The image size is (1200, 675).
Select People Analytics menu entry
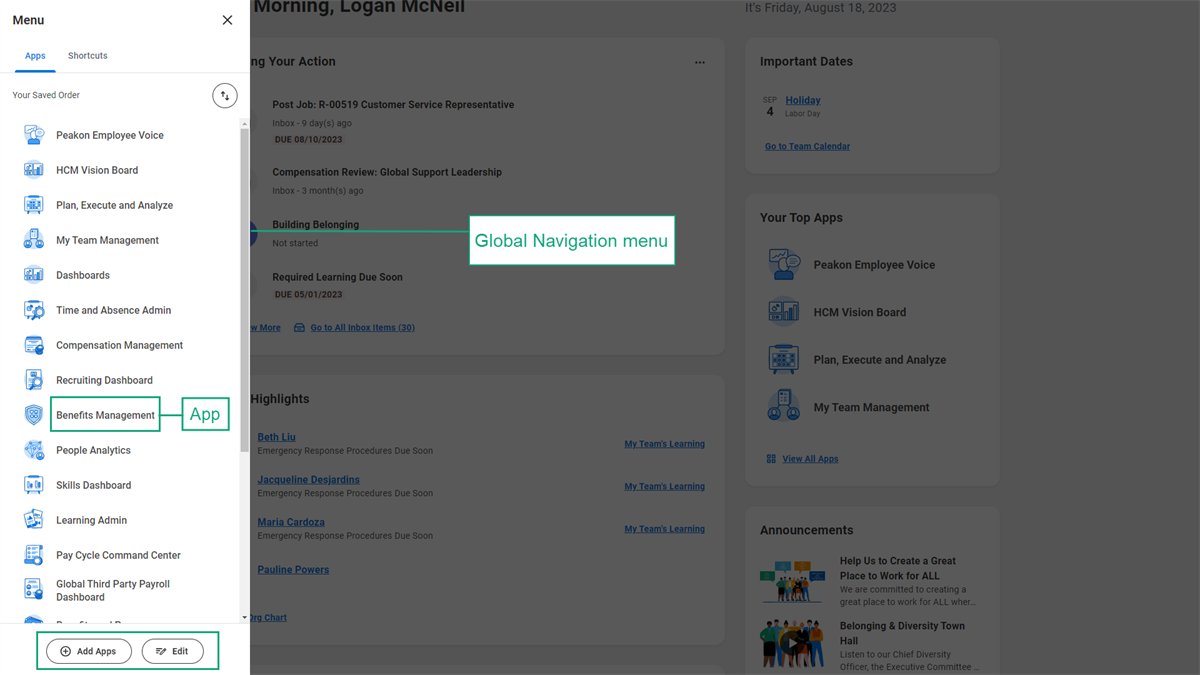point(93,450)
